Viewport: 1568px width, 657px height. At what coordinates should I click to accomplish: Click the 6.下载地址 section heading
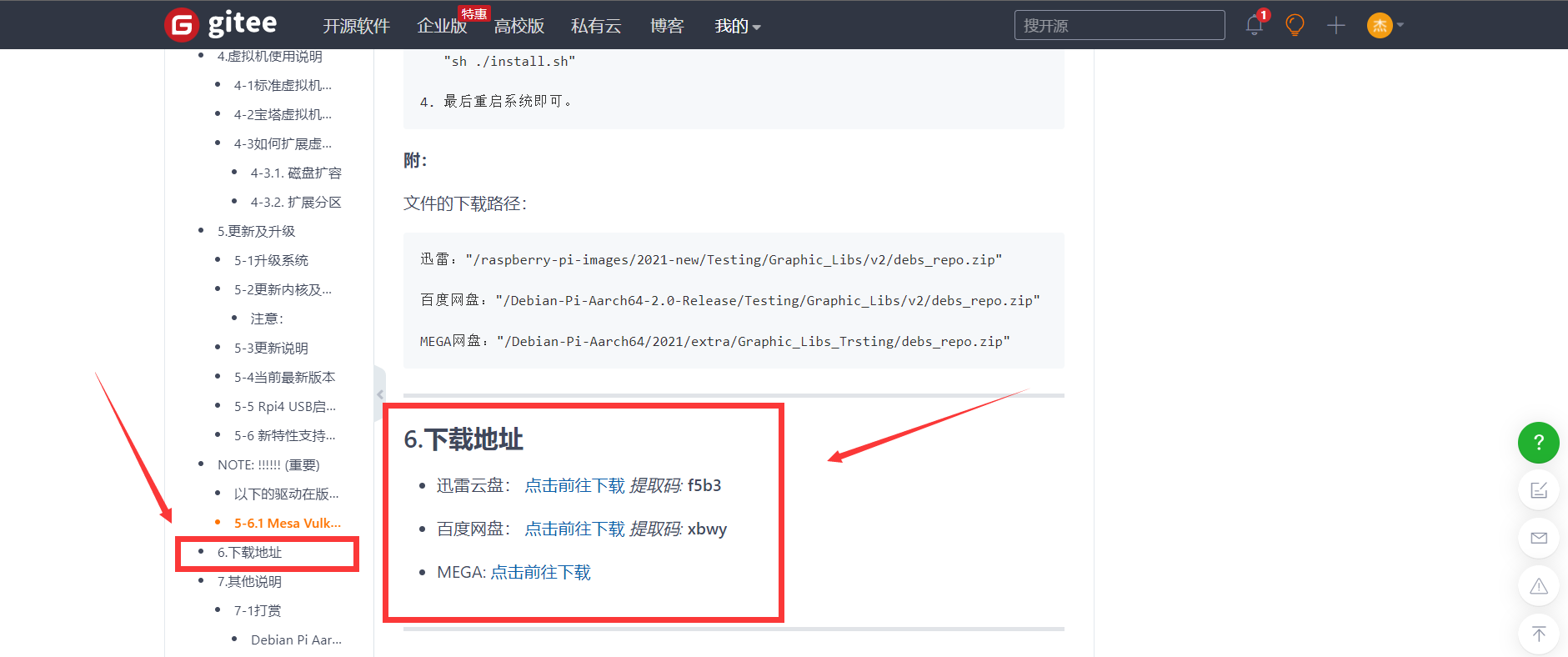click(463, 439)
